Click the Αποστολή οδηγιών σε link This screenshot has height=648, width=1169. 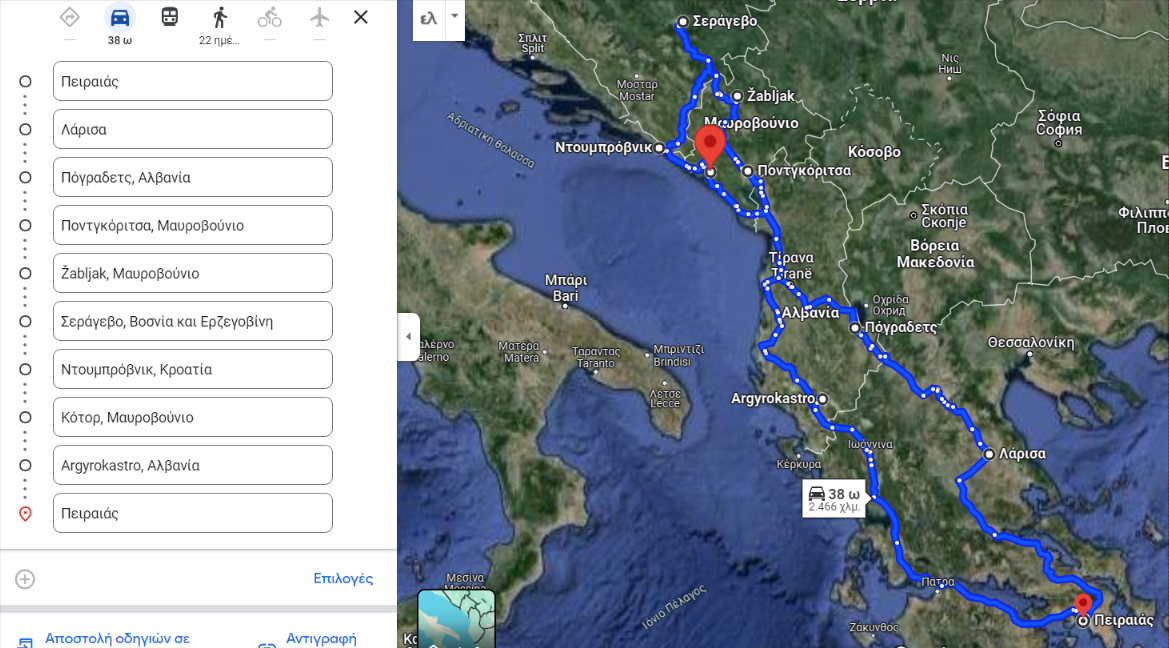117,638
